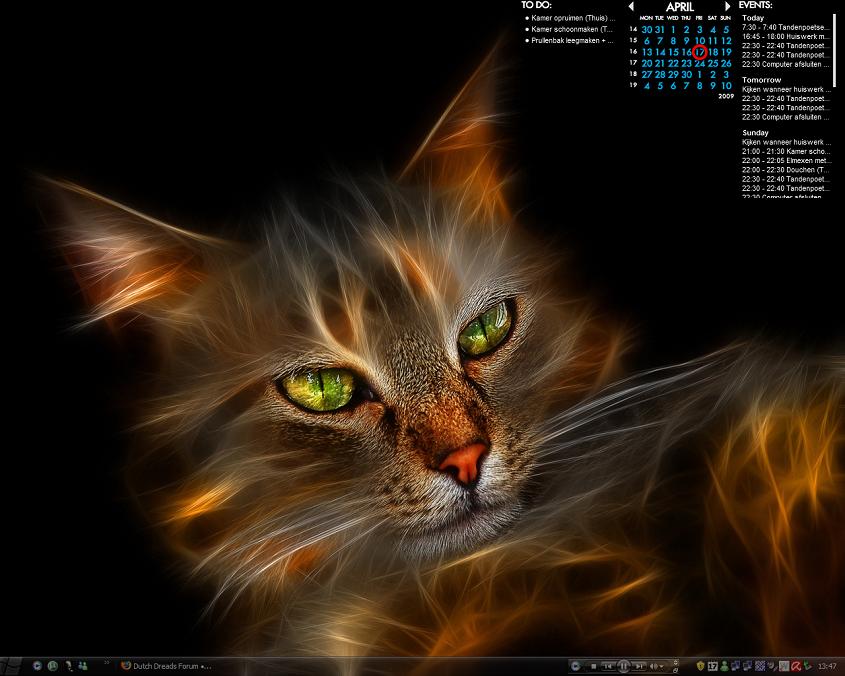Click the Media Player logo in the taskbar player
The width and height of the screenshot is (845, 676).
[x=576, y=666]
